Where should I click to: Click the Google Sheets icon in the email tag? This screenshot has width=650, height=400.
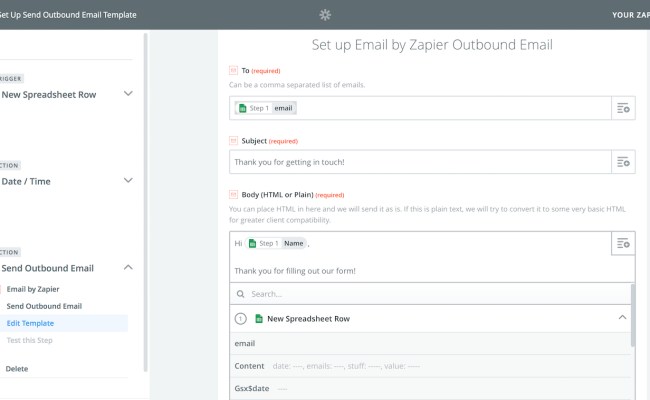[x=243, y=108]
